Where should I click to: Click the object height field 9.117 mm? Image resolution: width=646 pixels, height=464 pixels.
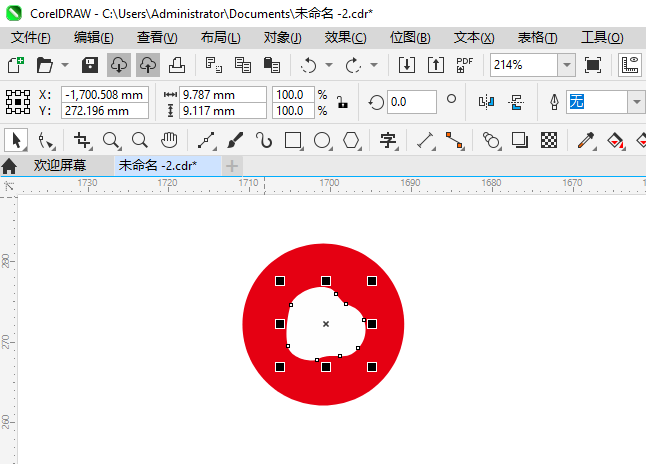[x=223, y=110]
